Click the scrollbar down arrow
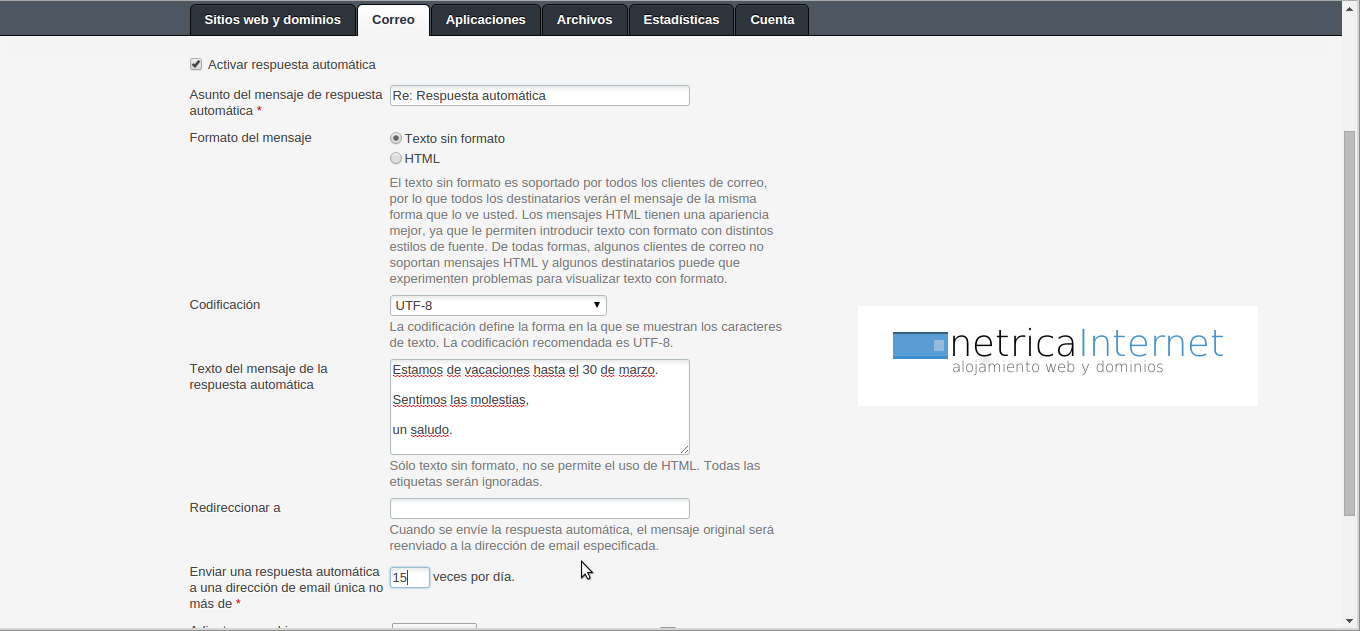The width and height of the screenshot is (1360, 631). click(x=1350, y=621)
